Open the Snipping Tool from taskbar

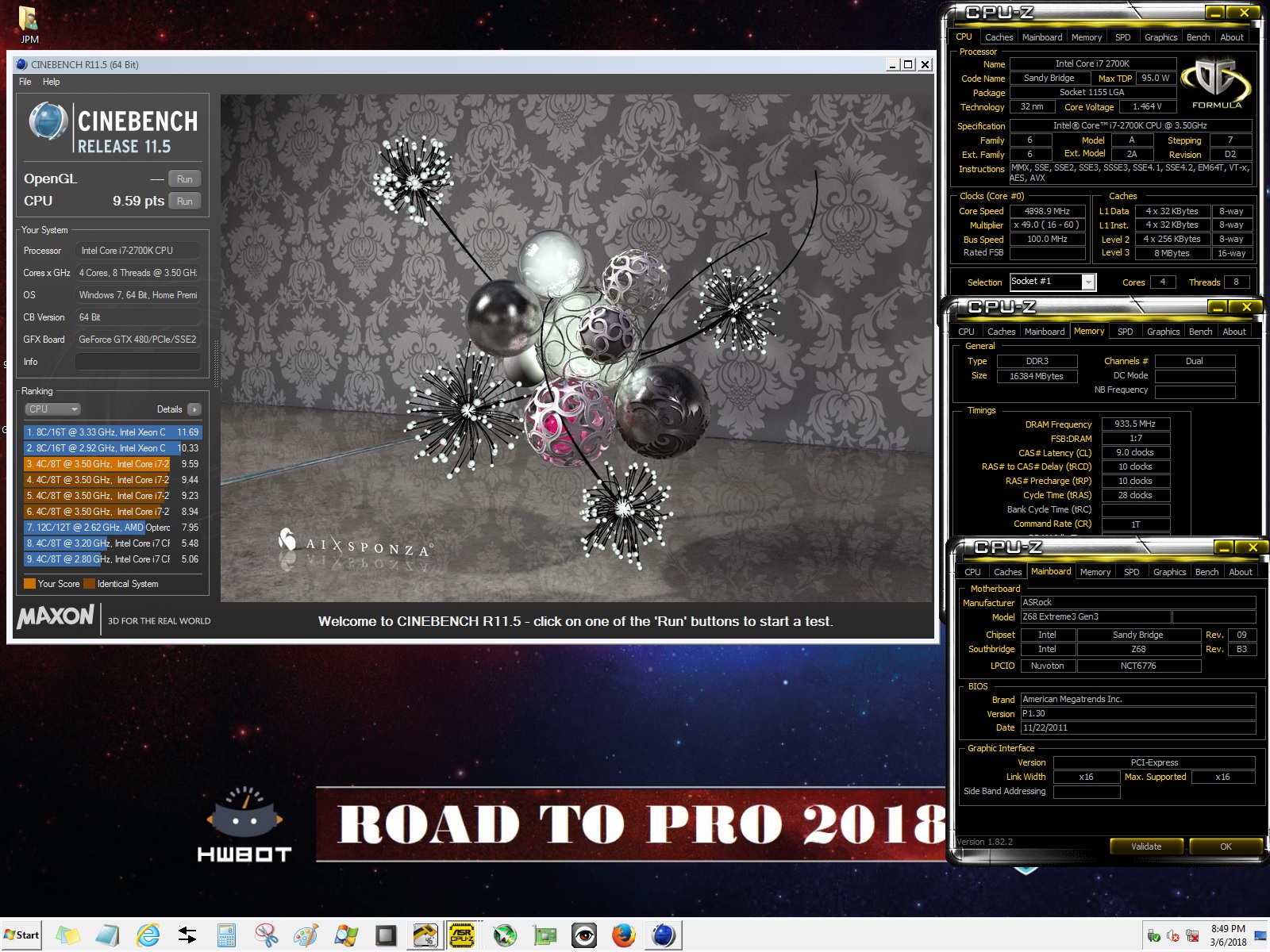[267, 935]
